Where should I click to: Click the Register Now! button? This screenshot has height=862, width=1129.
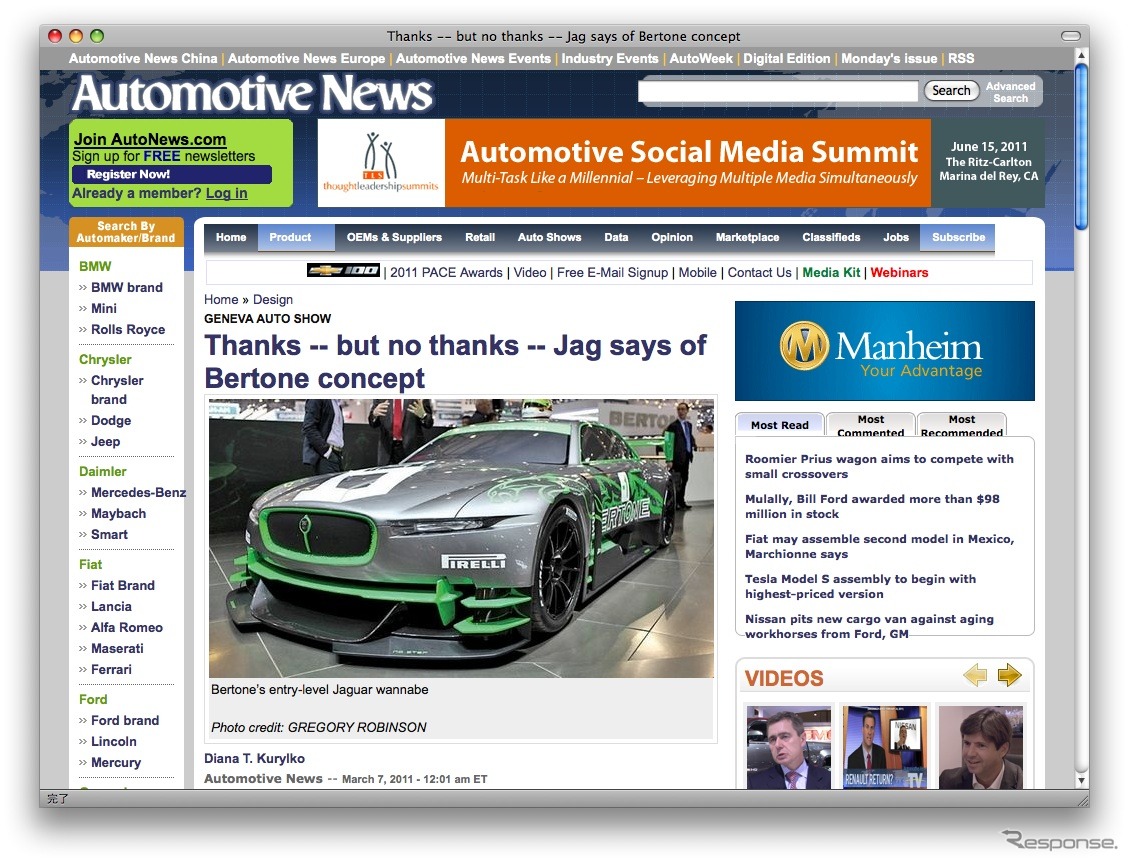pos(172,174)
